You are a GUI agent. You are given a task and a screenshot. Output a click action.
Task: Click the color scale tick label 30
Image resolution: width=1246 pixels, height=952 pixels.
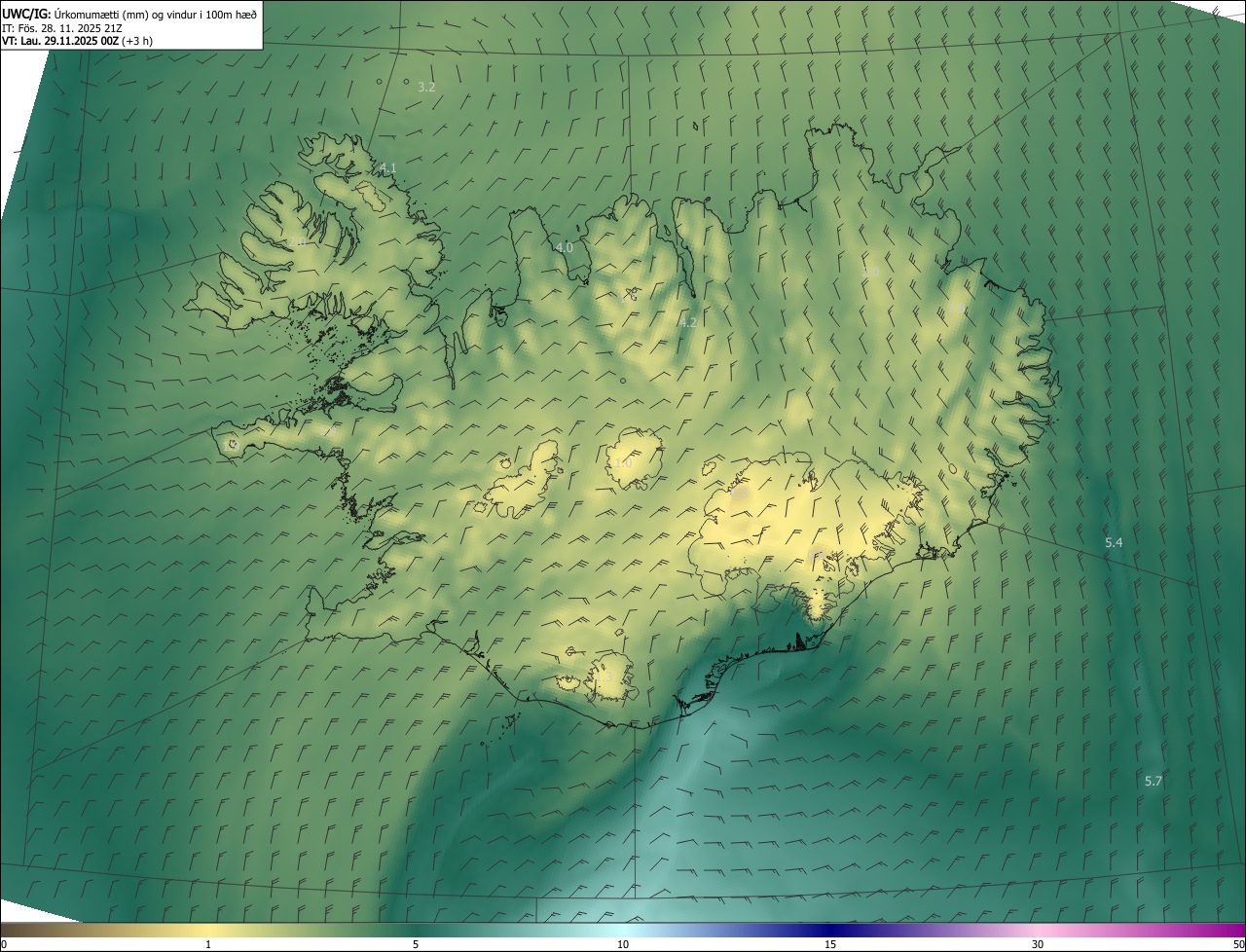coord(1038,944)
